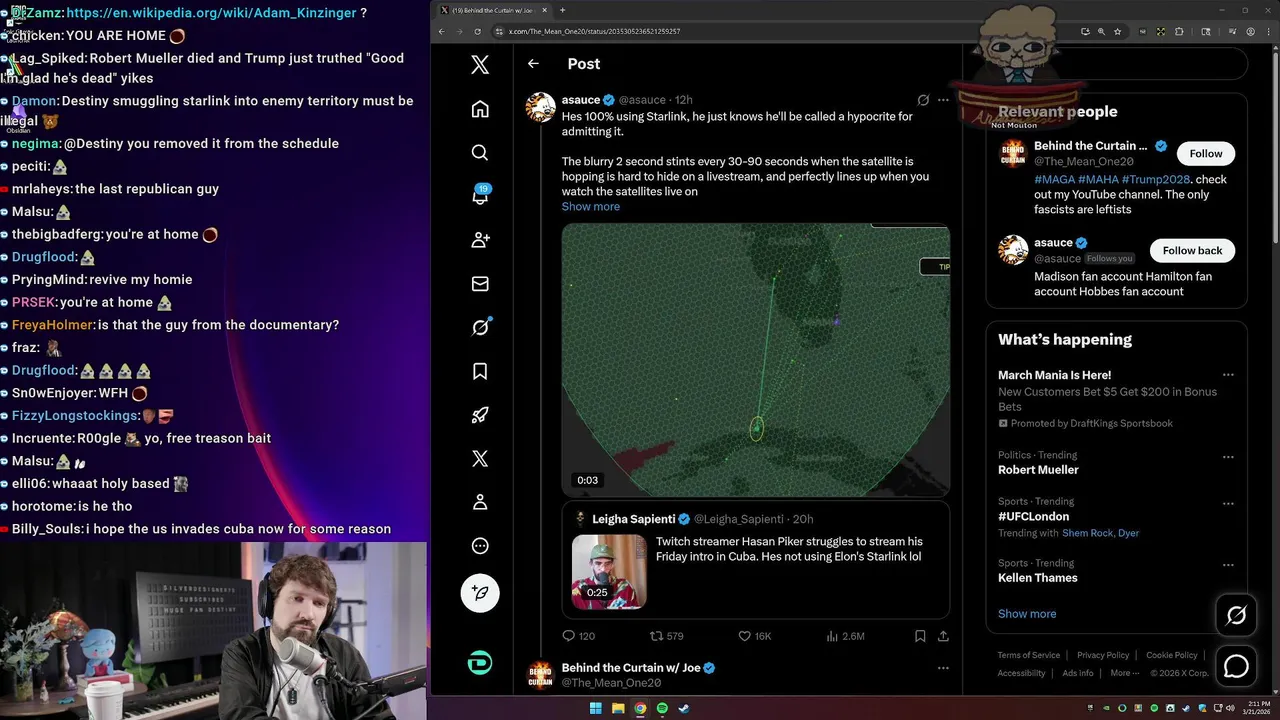Open #UFCLondon trending topic

1033,517
